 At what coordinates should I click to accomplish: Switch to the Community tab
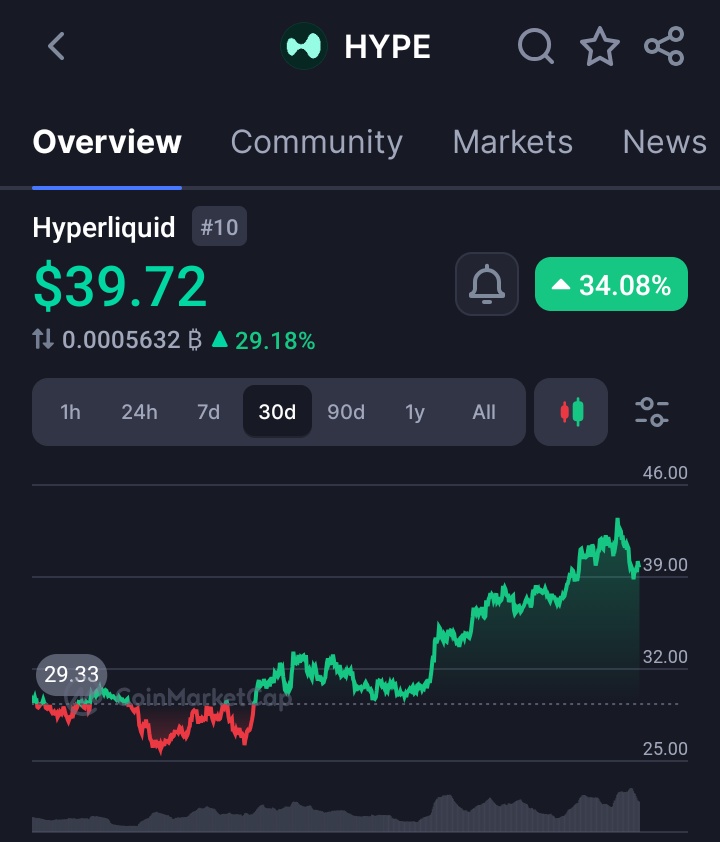coord(317,143)
